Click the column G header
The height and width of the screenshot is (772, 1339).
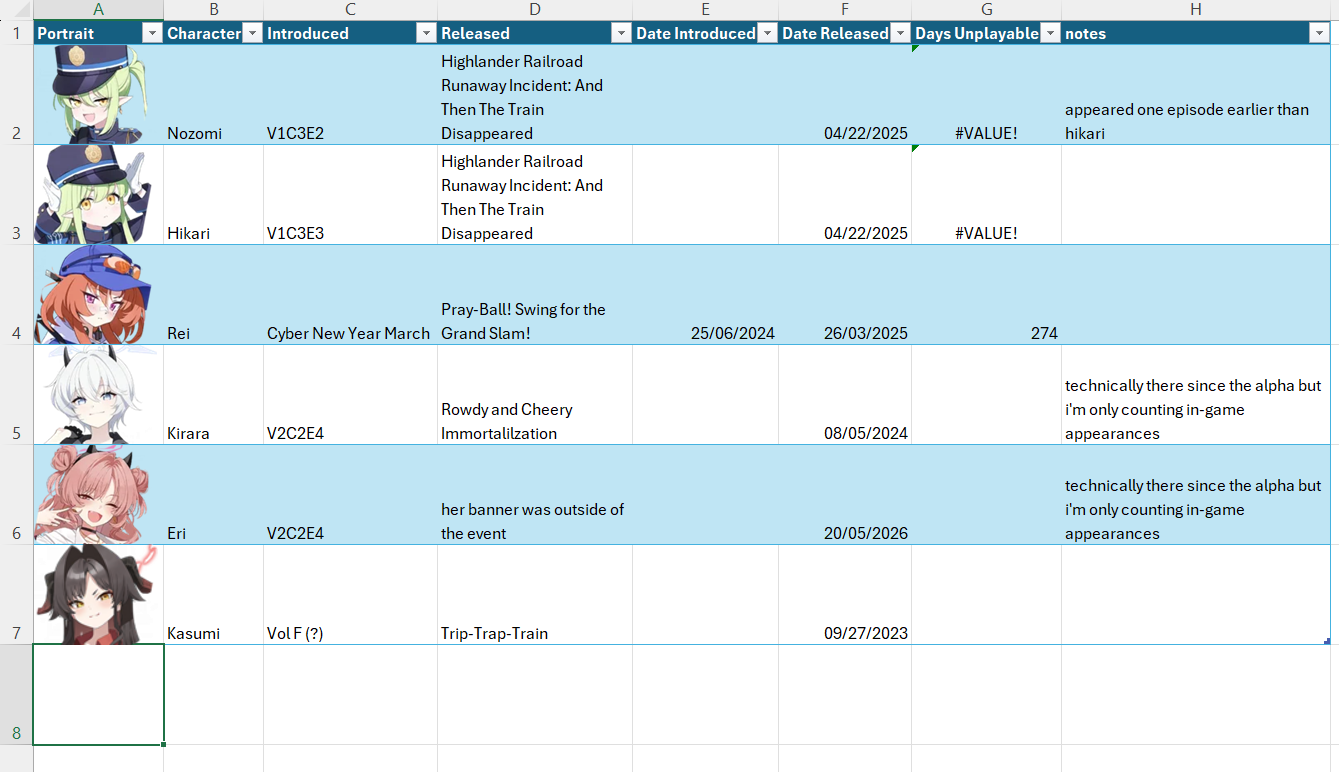click(986, 9)
